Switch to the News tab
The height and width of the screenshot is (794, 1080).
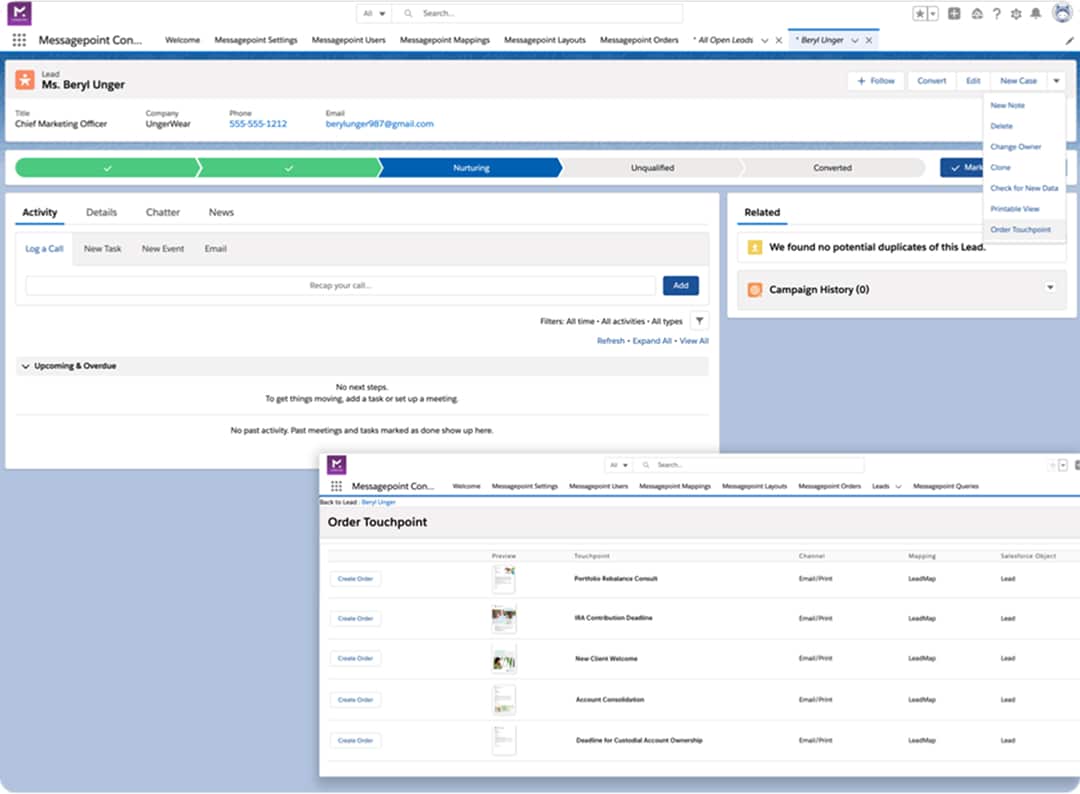[x=221, y=212]
